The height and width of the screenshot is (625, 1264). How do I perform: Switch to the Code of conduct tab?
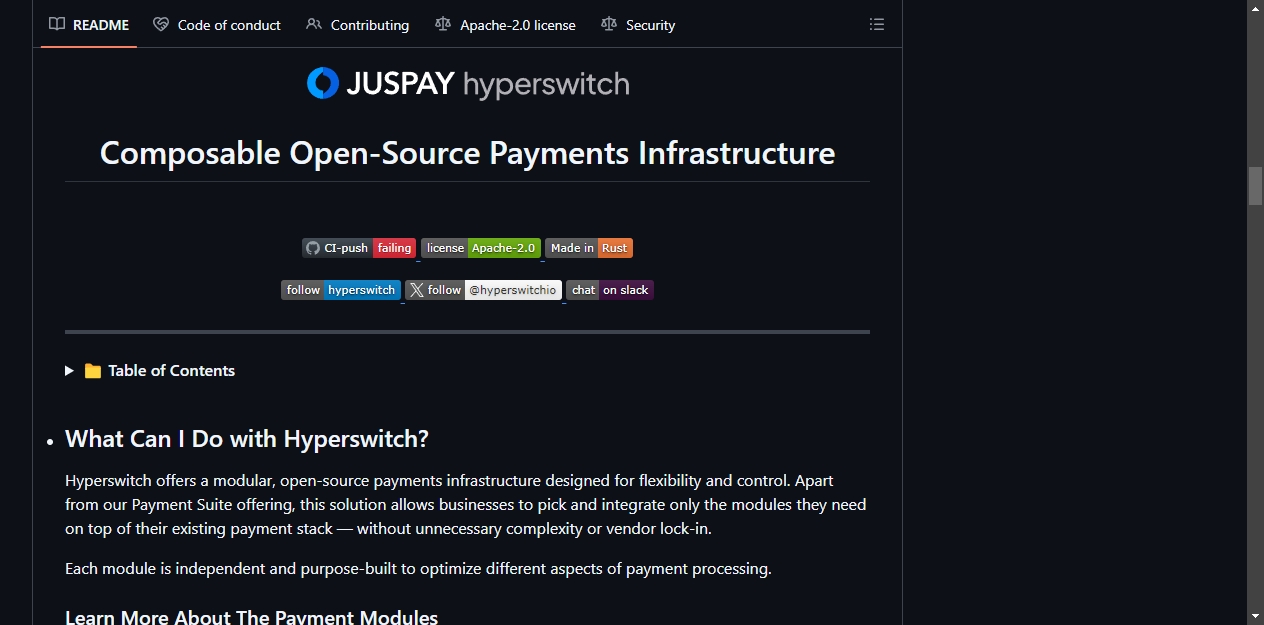click(217, 25)
